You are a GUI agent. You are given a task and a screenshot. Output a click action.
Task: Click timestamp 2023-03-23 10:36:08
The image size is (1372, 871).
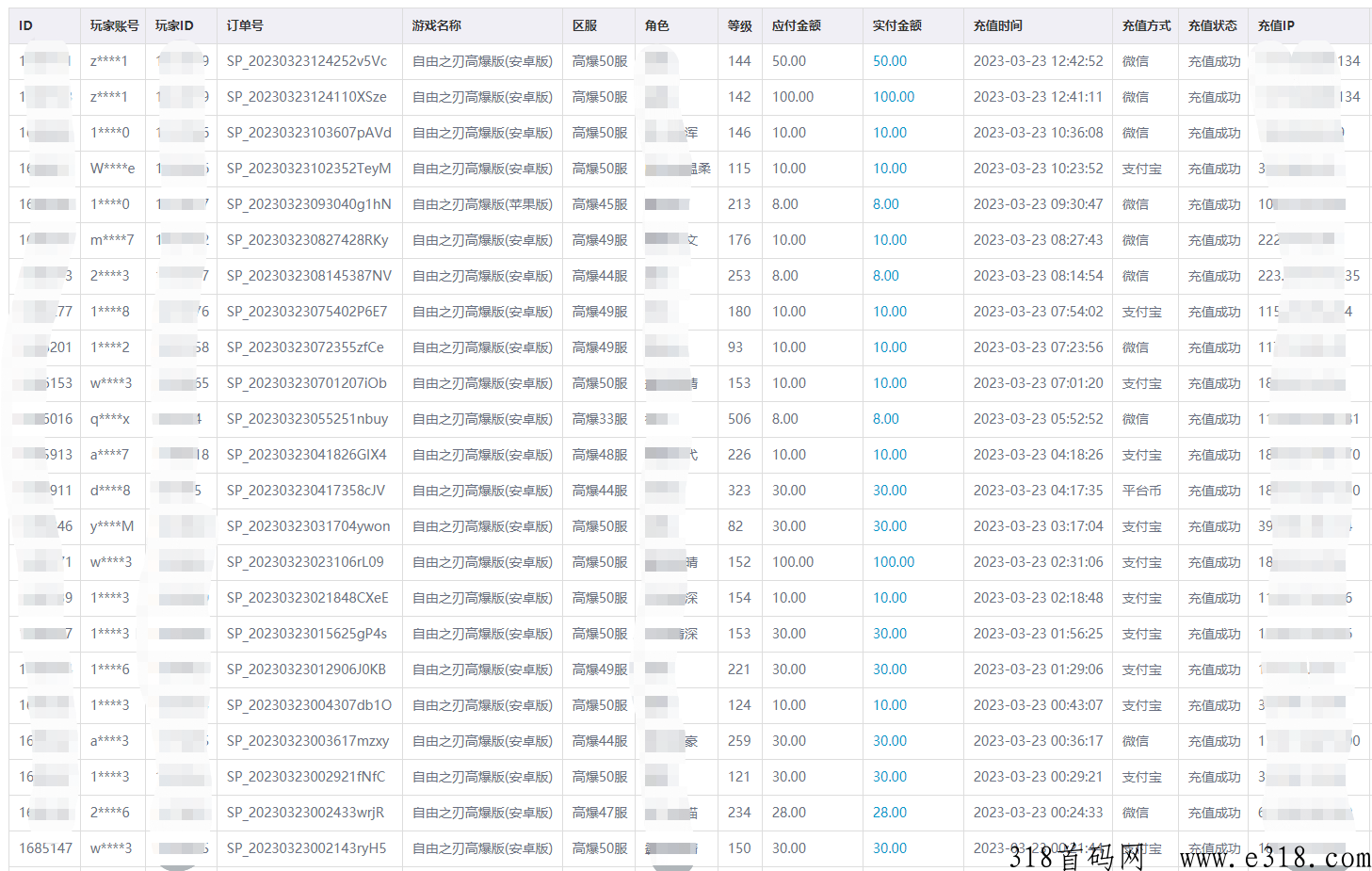[x=1038, y=133]
